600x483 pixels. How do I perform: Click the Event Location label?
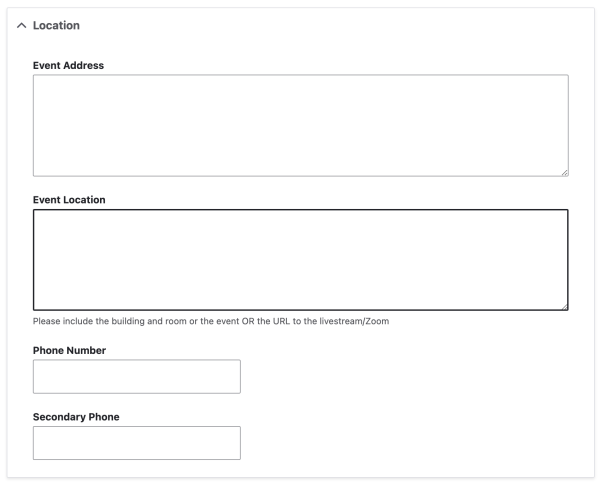coord(69,200)
